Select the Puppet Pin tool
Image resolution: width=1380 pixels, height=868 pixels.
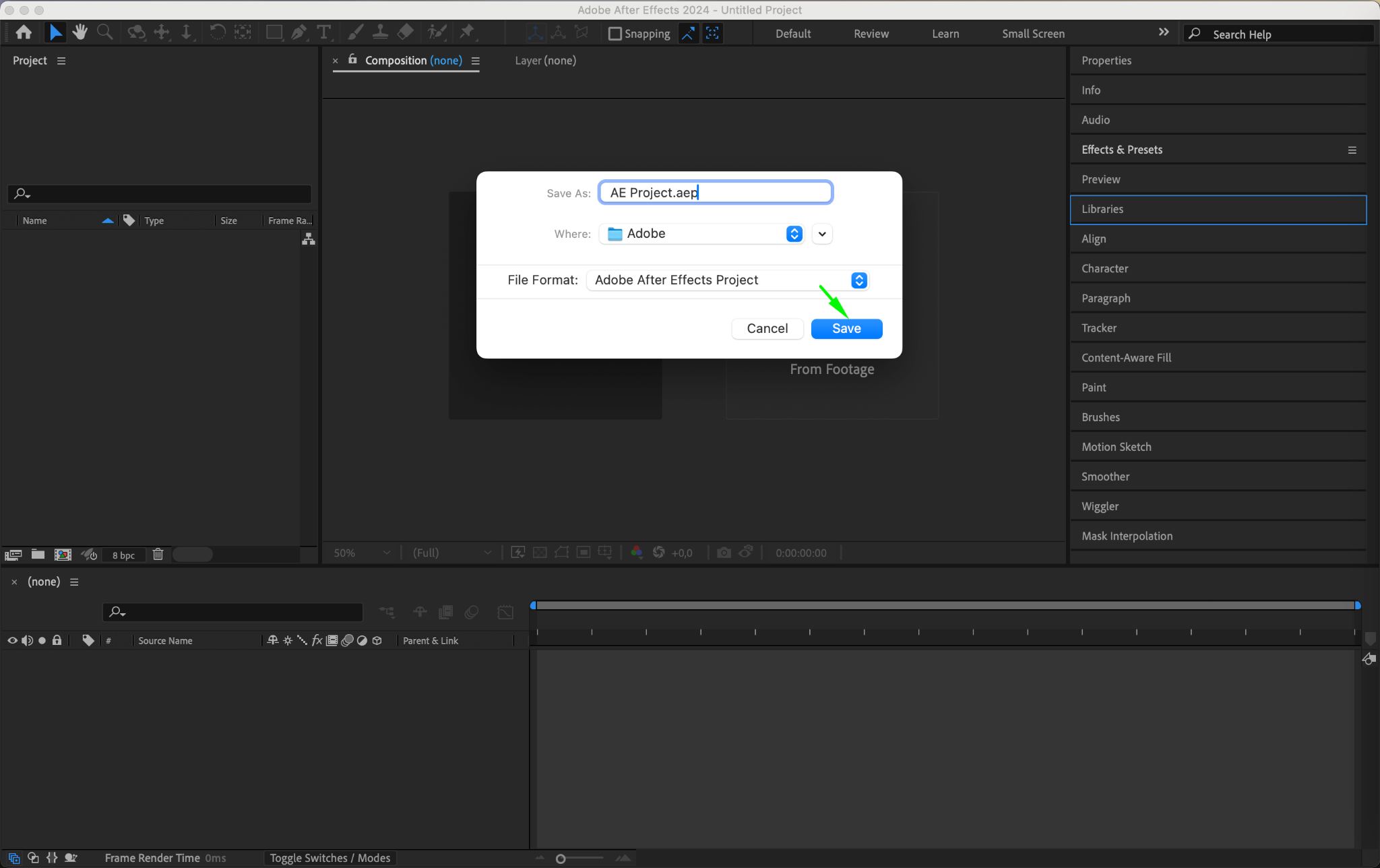(466, 32)
